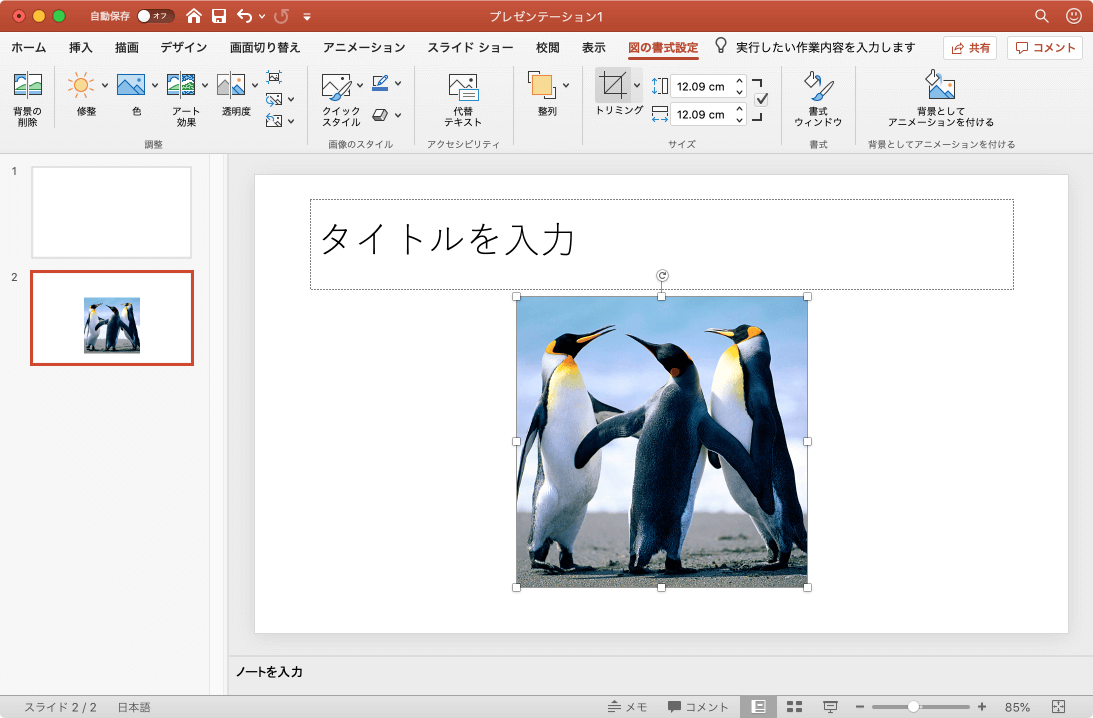This screenshot has height=718, width=1093.
Task: Expand the Color (色) dropdown arrow
Action: pyautogui.click(x=155, y=86)
